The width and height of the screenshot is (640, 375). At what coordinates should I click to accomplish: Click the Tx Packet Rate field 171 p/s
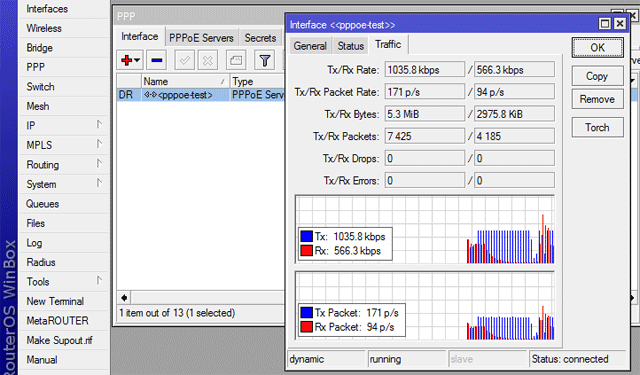coord(424,92)
